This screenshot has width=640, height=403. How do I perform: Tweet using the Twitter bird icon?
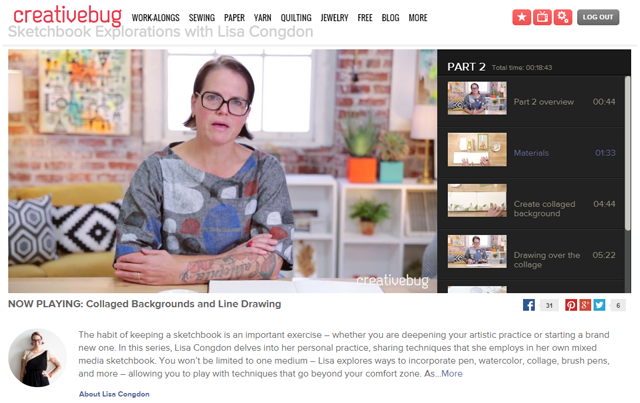(x=599, y=305)
